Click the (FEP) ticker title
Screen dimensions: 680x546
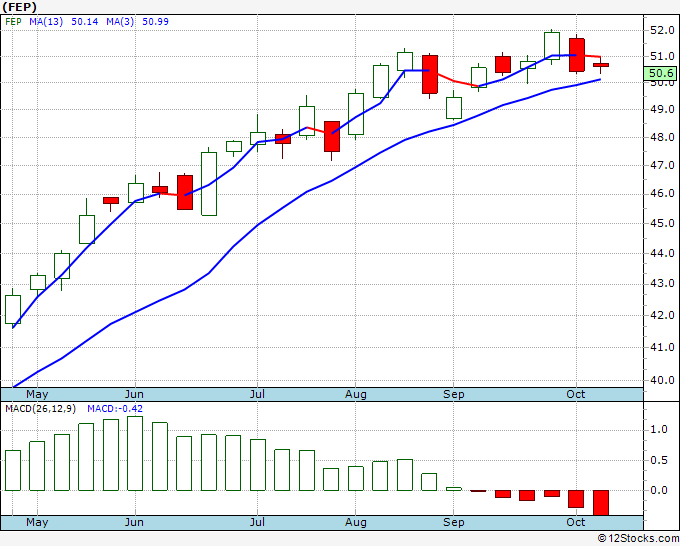(20, 7)
